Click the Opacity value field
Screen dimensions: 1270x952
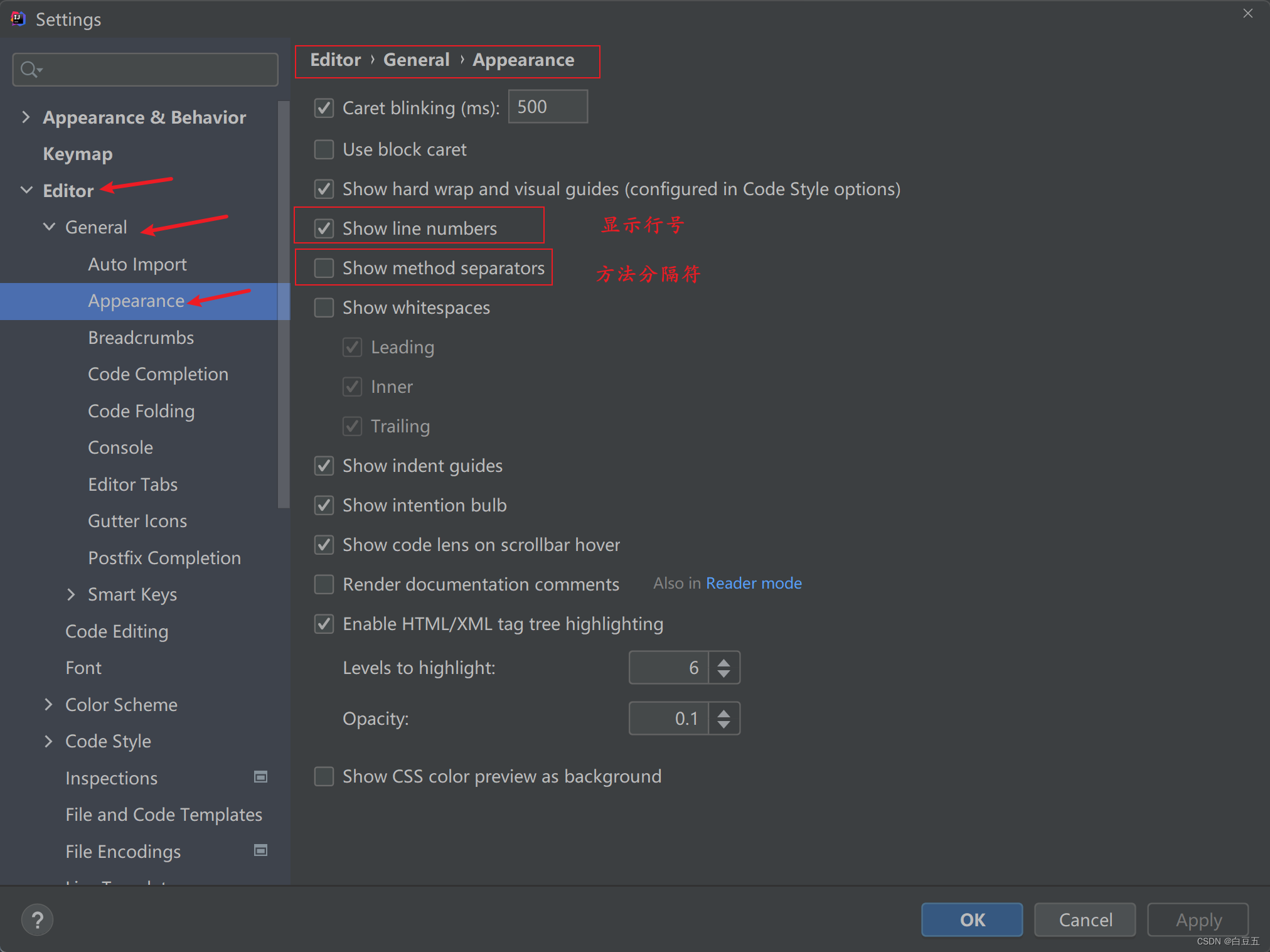click(669, 719)
